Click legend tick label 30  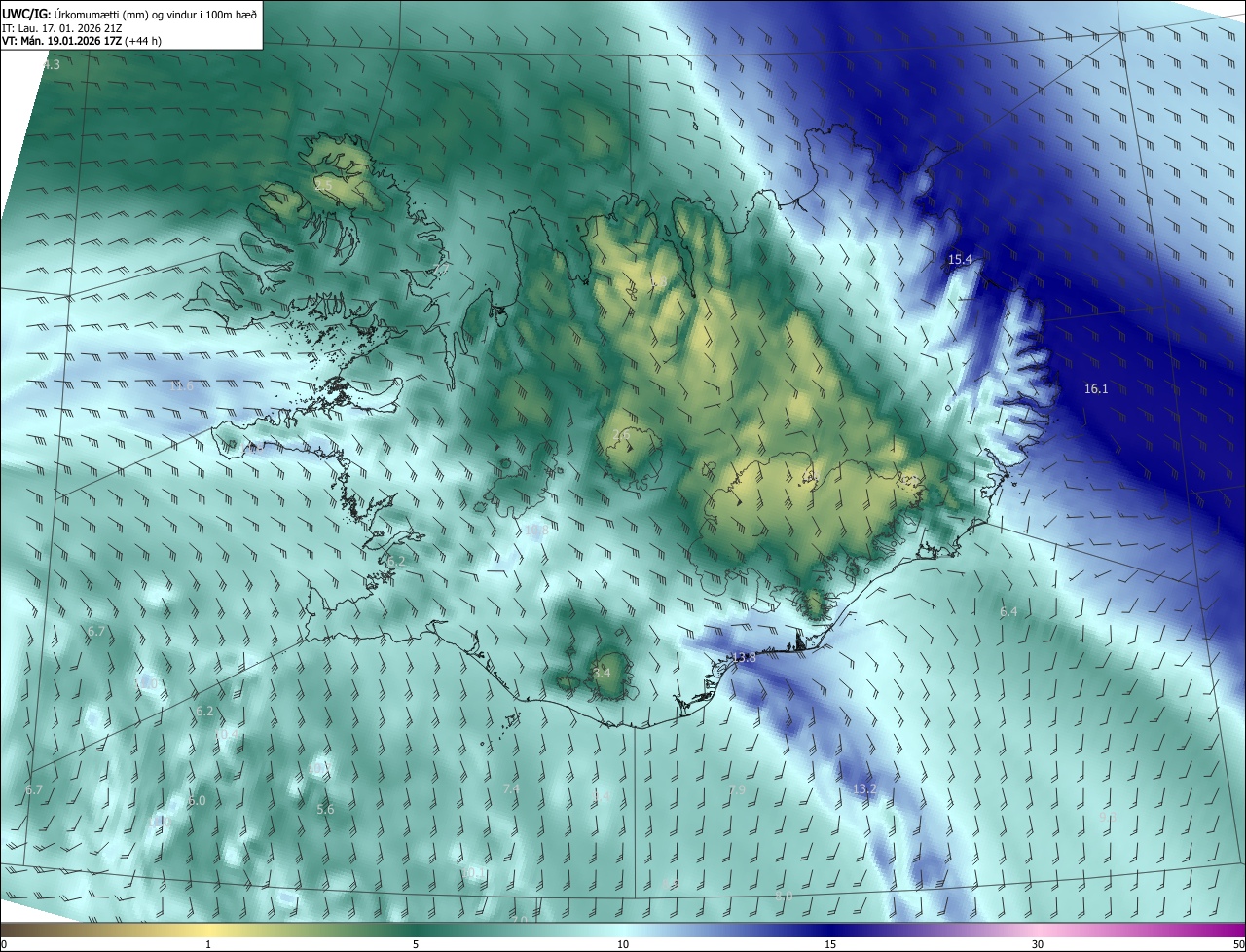click(1038, 944)
